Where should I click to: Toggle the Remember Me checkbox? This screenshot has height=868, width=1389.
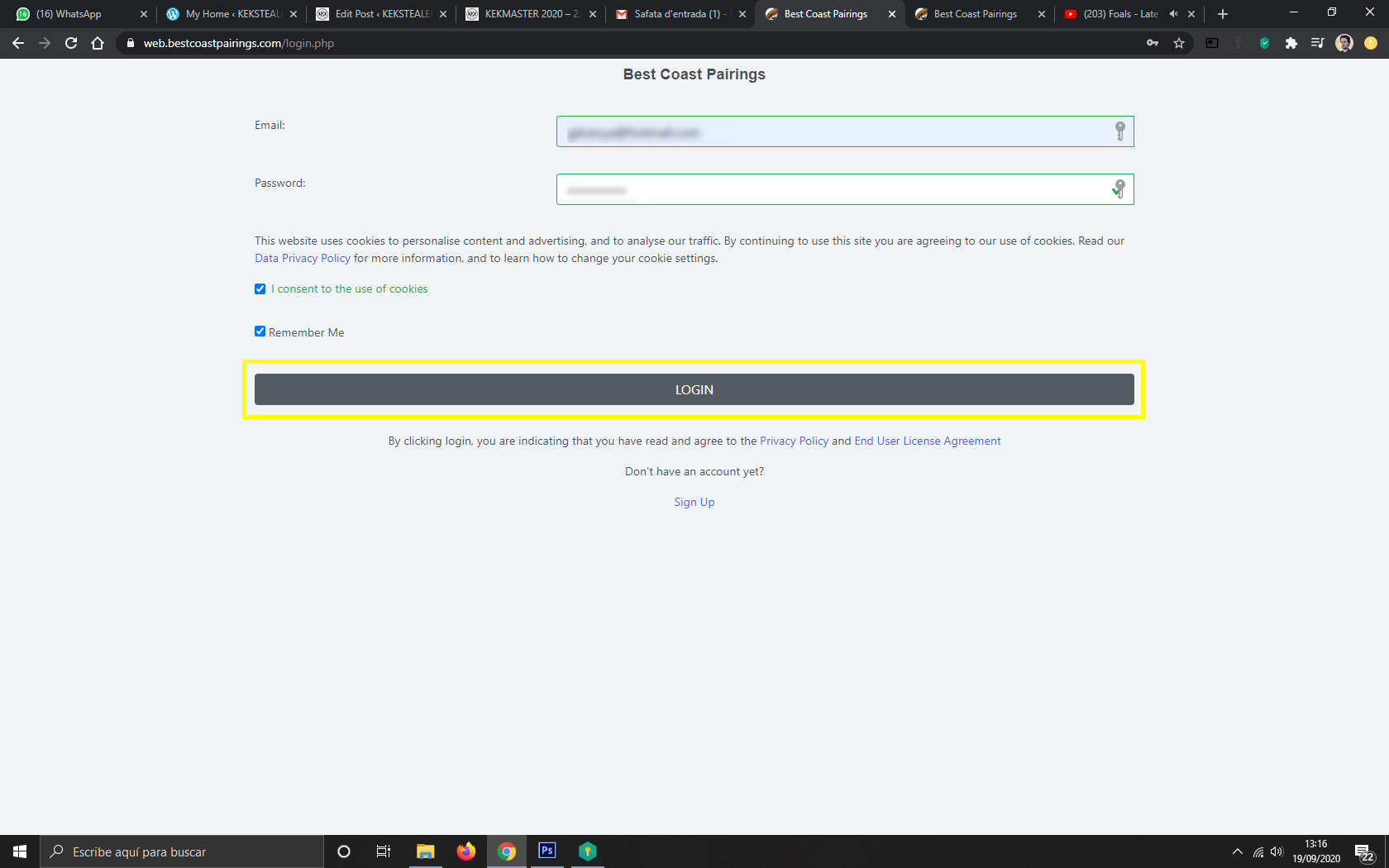coord(260,331)
